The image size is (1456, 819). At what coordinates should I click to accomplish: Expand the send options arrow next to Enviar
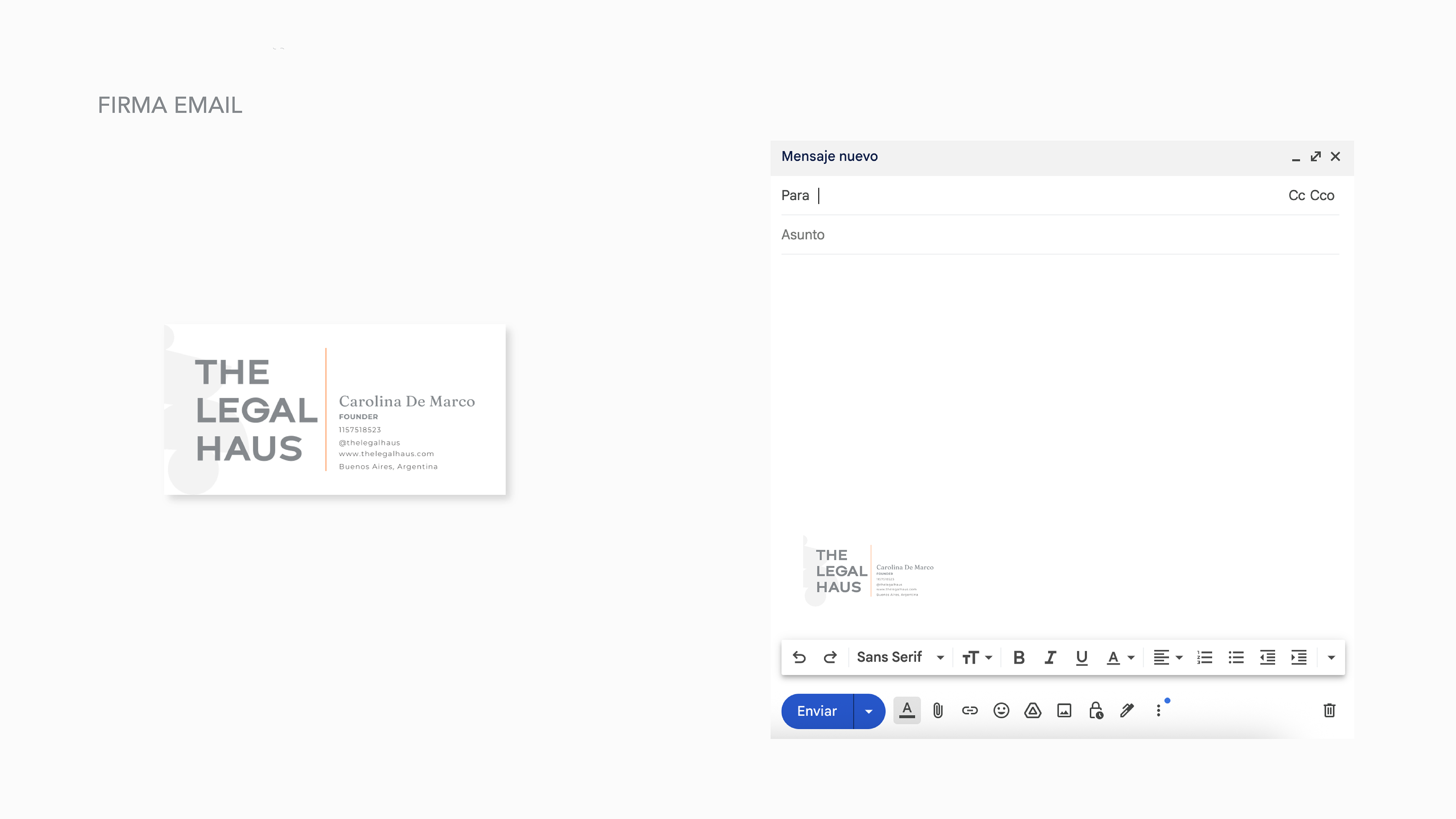coord(869,711)
